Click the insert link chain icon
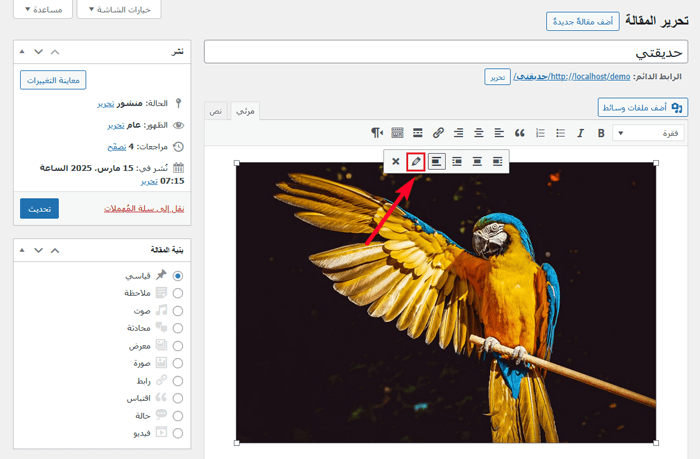This screenshot has height=459, width=700. coord(438,133)
